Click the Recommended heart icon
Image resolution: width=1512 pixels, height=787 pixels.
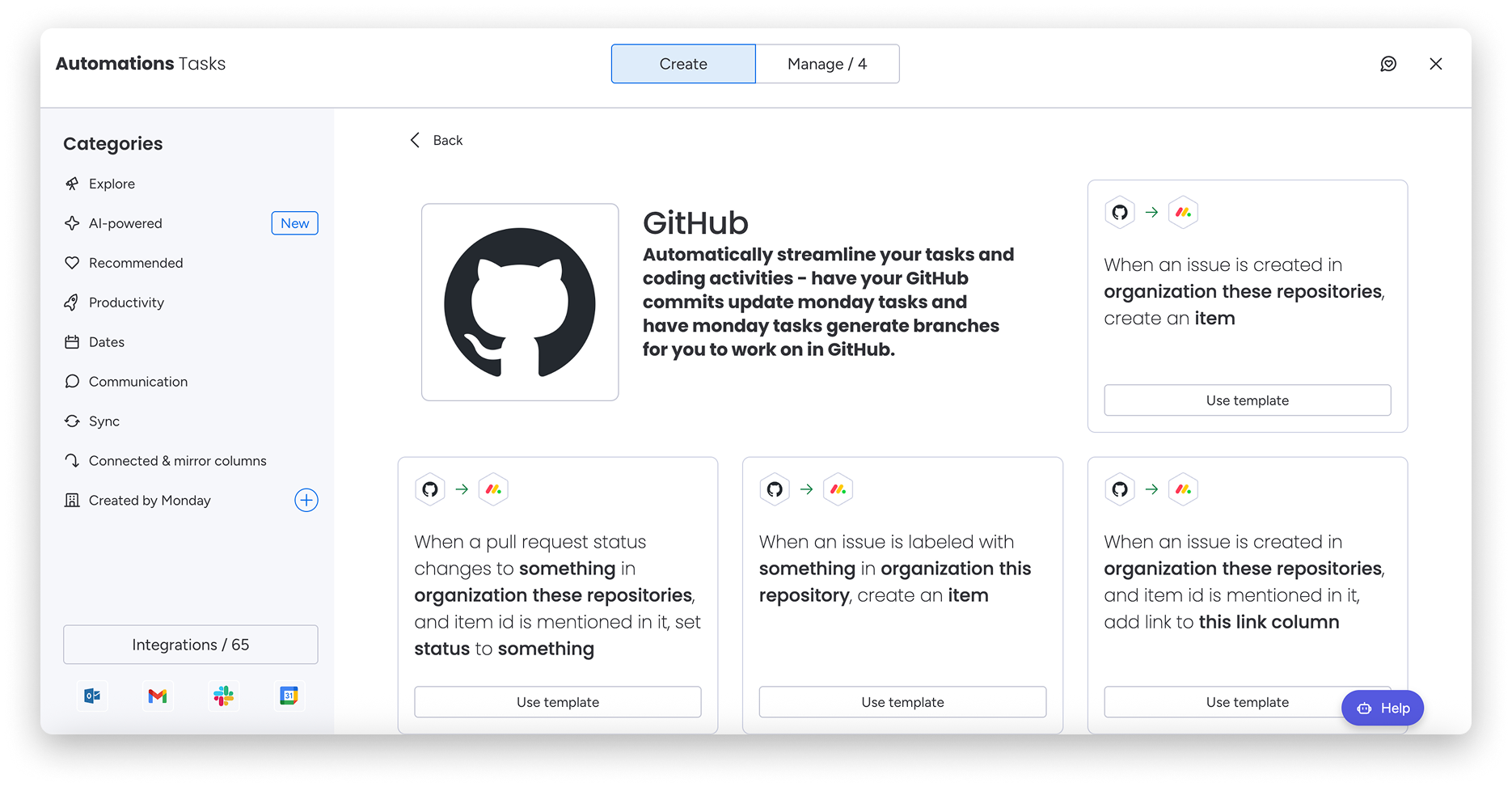[x=72, y=262]
